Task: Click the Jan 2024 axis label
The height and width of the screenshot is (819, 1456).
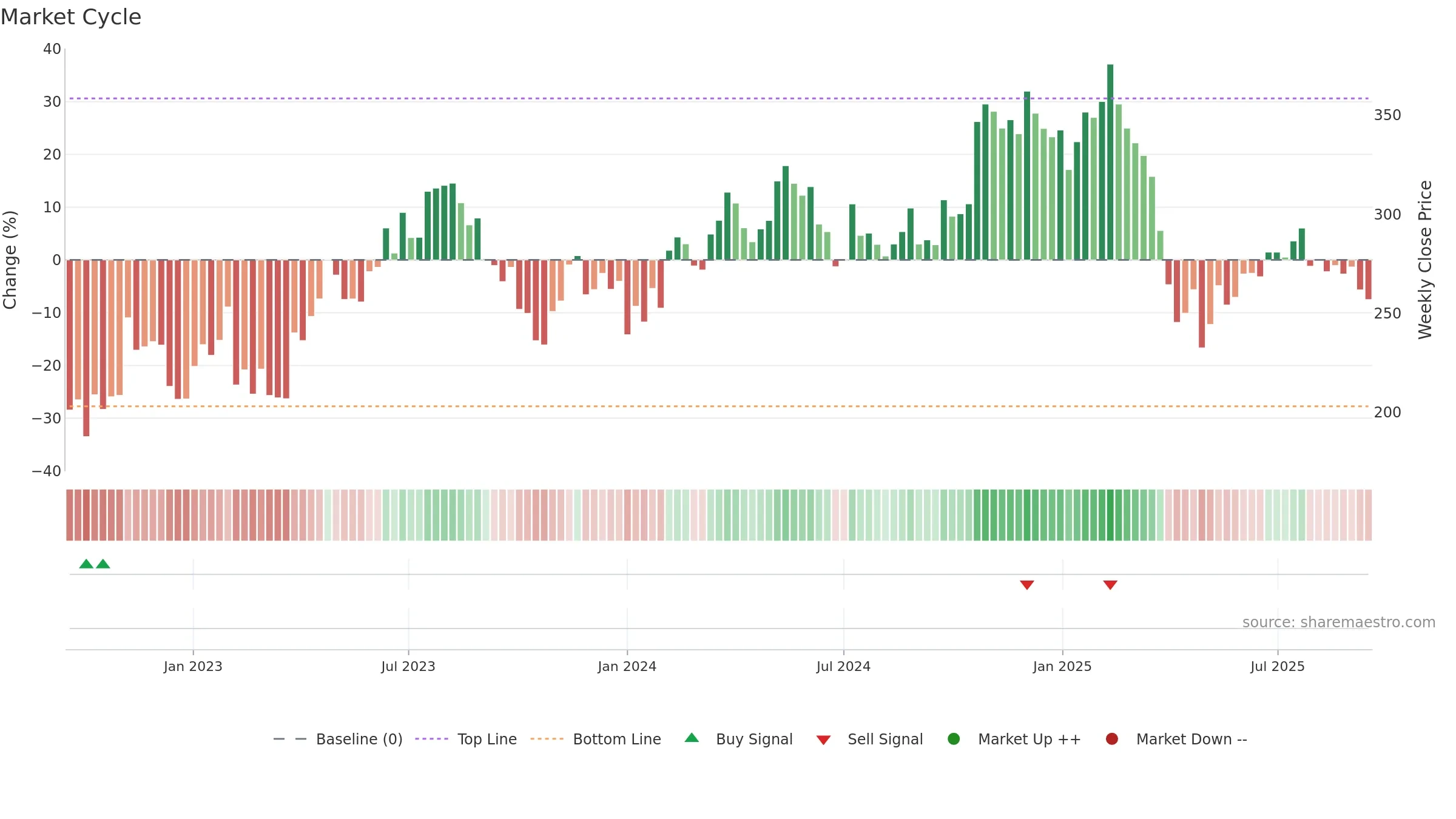Action: pyautogui.click(x=627, y=667)
